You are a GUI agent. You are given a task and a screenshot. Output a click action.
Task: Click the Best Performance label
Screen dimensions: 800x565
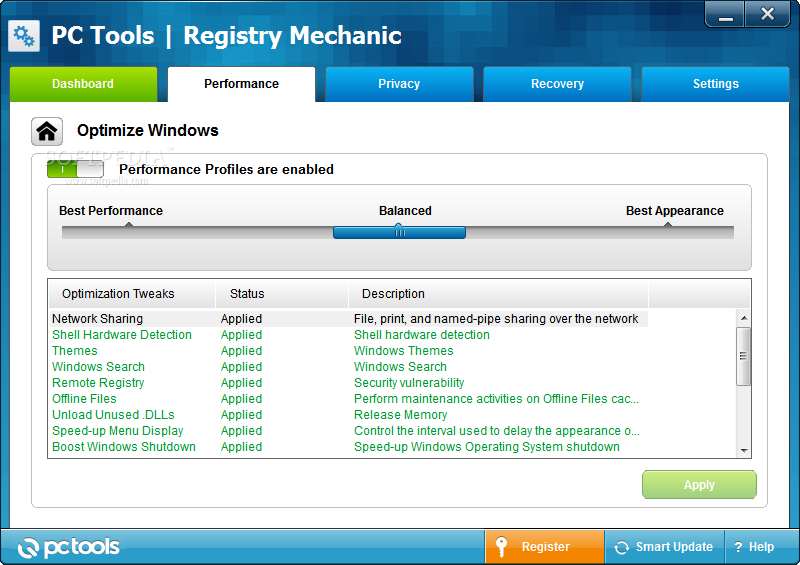coord(111,211)
